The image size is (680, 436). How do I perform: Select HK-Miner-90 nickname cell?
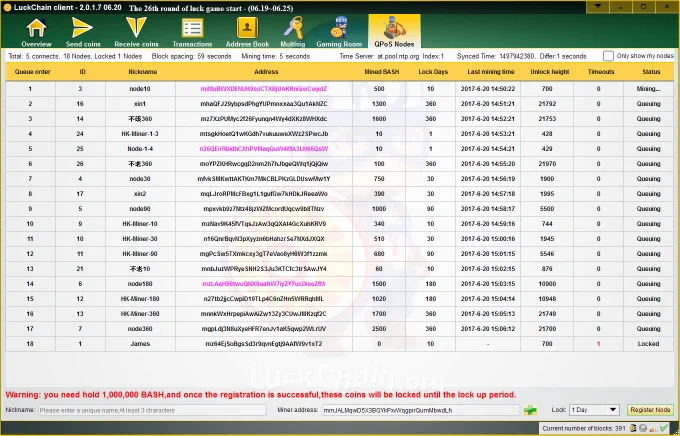point(140,254)
